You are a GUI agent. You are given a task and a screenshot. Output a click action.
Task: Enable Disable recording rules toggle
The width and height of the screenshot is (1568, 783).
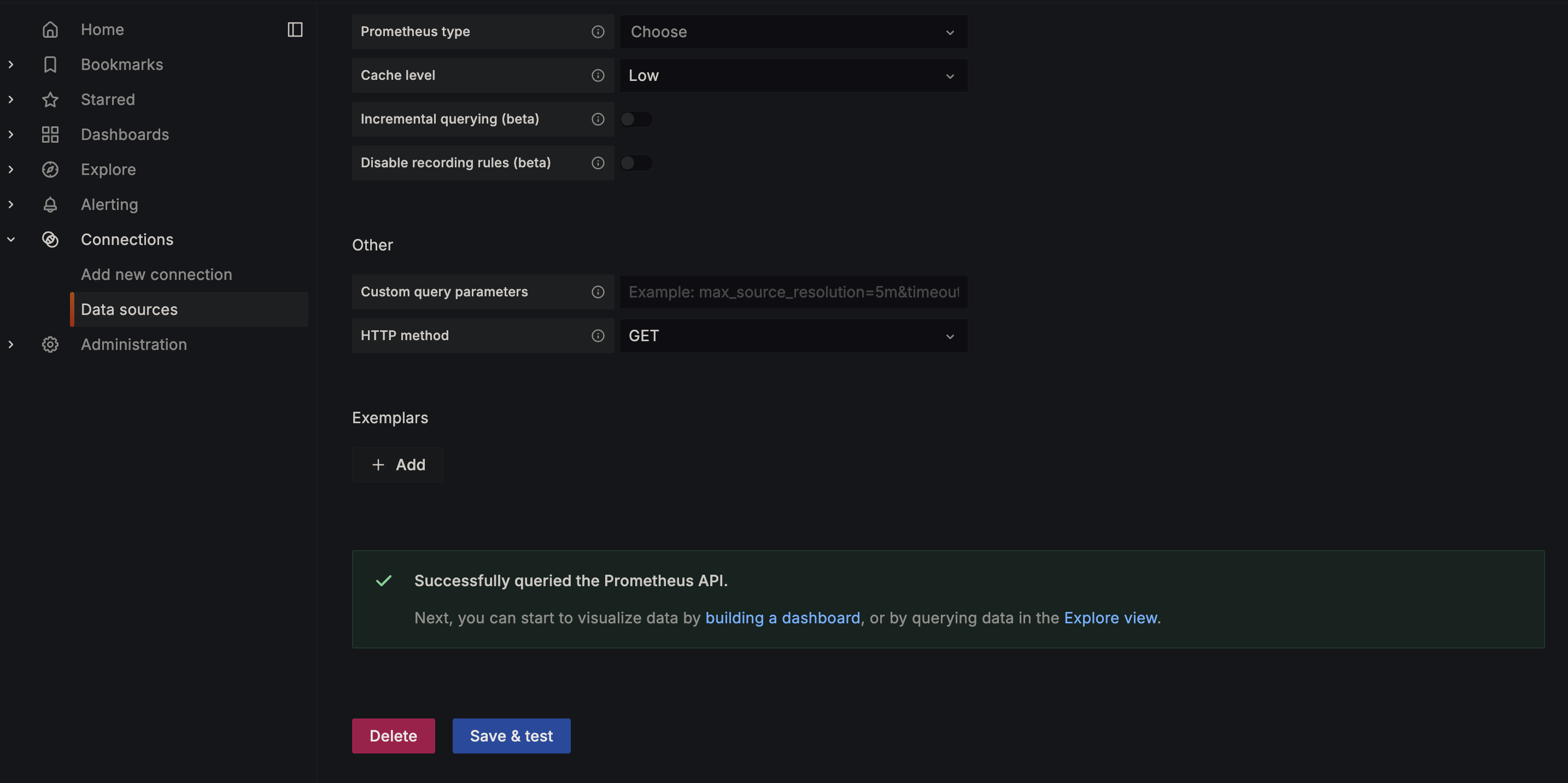click(x=637, y=162)
